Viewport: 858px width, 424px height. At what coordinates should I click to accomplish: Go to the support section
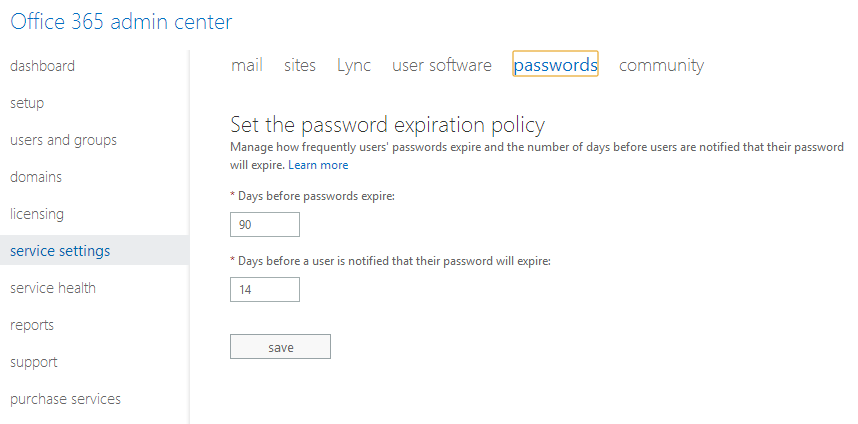34,362
